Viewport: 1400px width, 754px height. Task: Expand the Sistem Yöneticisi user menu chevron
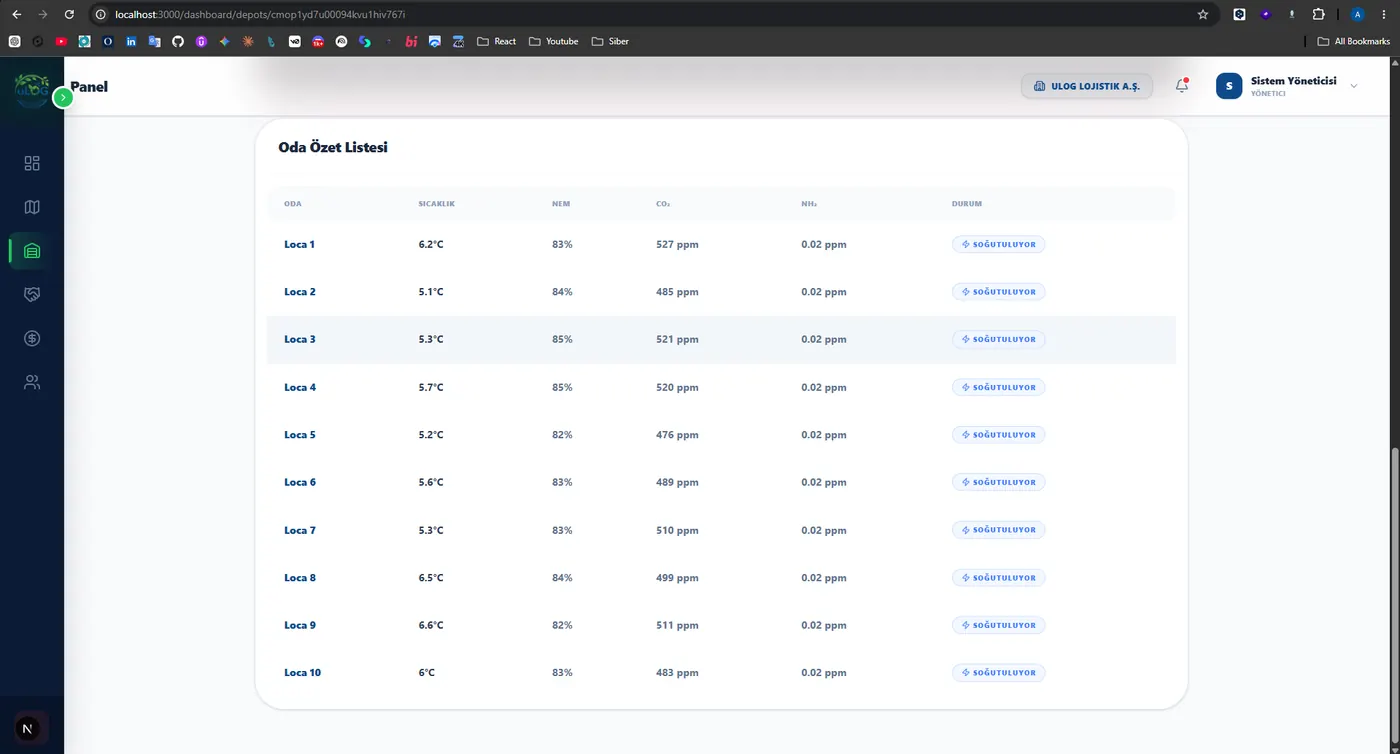tap(1354, 86)
